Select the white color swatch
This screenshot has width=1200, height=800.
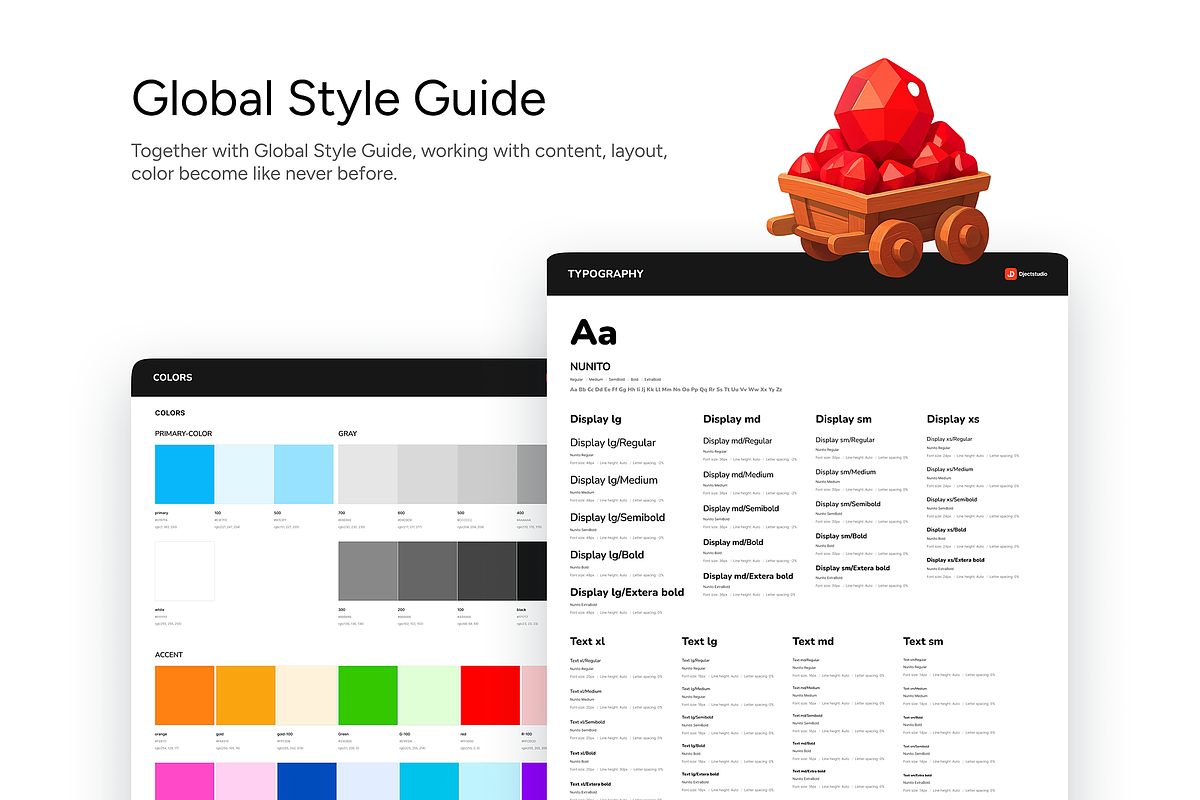[x=185, y=571]
